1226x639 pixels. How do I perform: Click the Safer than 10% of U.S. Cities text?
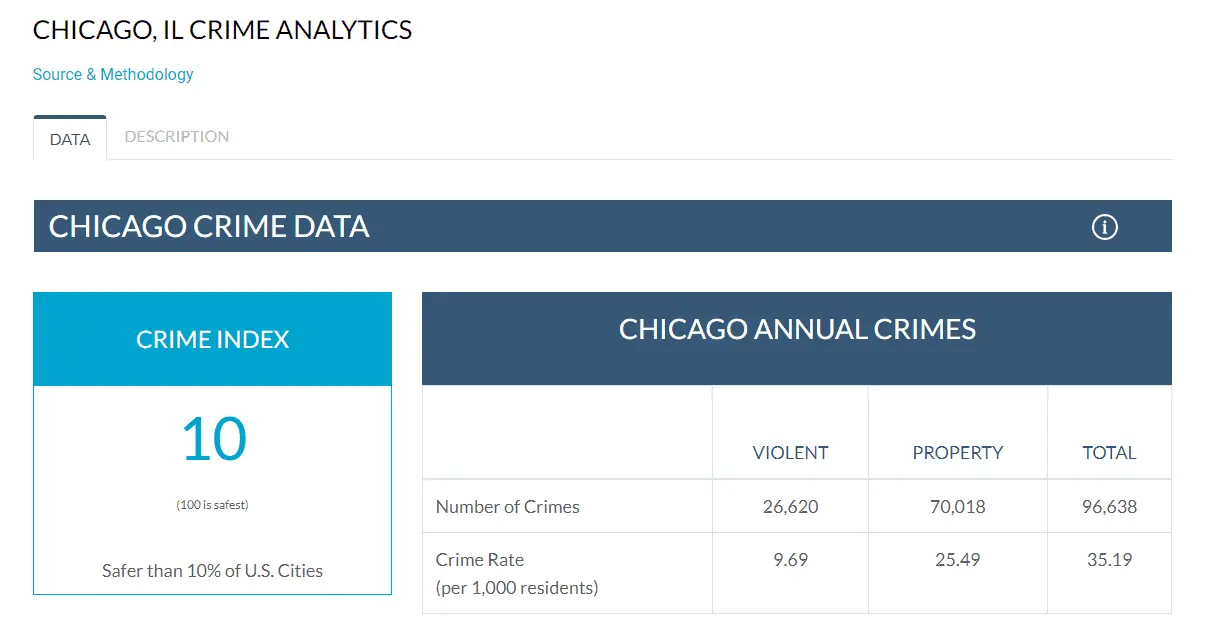click(x=212, y=571)
